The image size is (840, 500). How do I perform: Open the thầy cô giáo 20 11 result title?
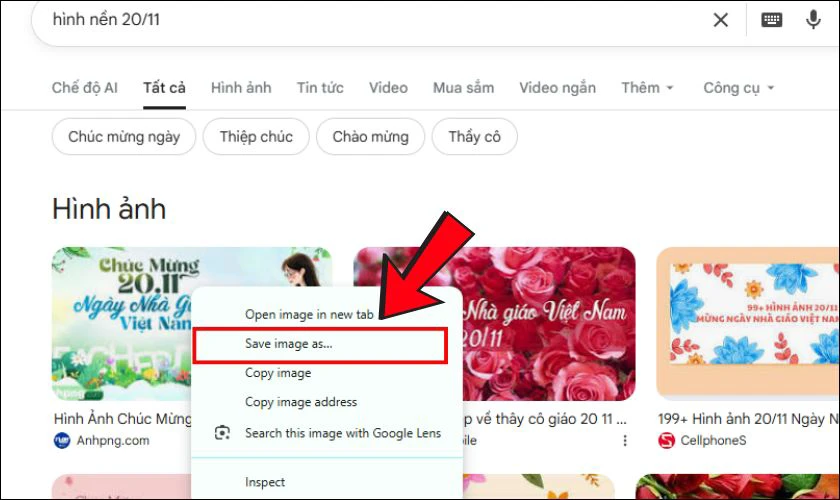545,419
